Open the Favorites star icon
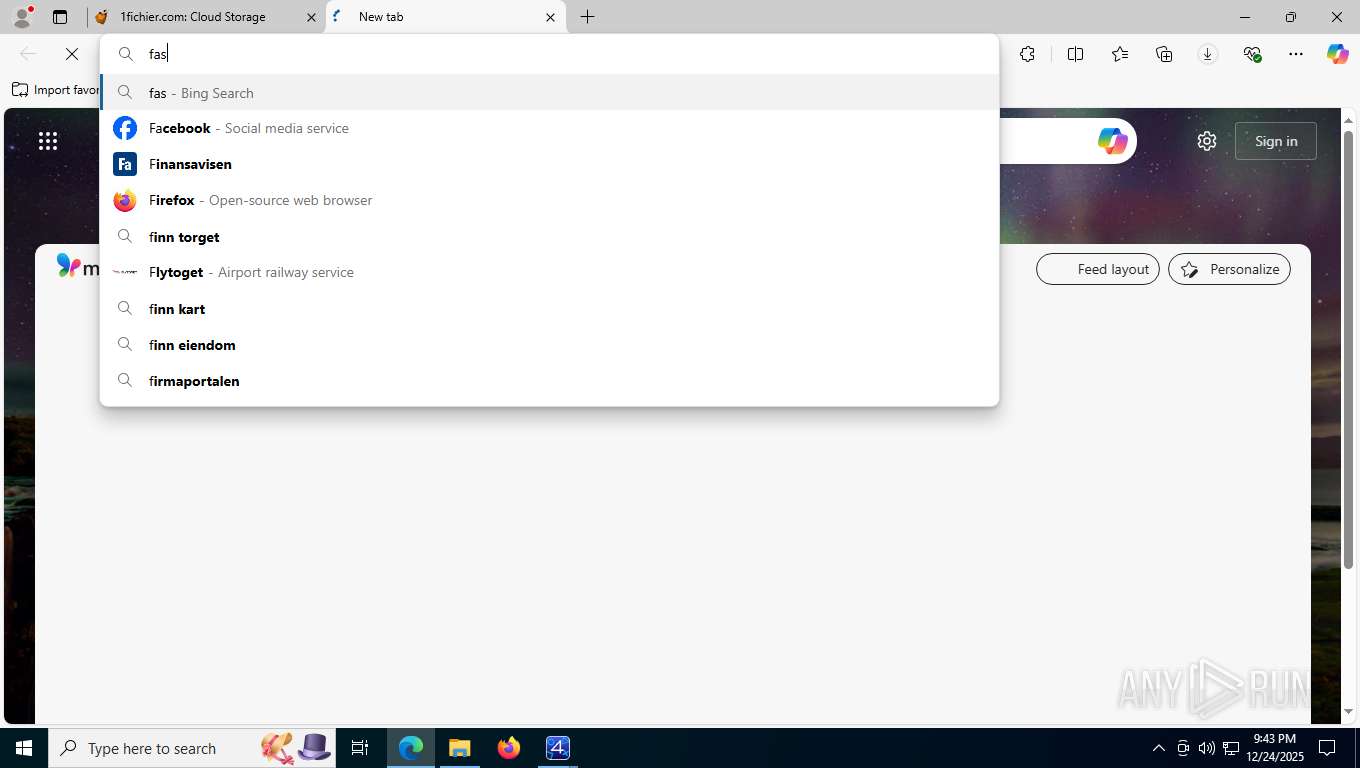1360x768 pixels. coord(1119,54)
